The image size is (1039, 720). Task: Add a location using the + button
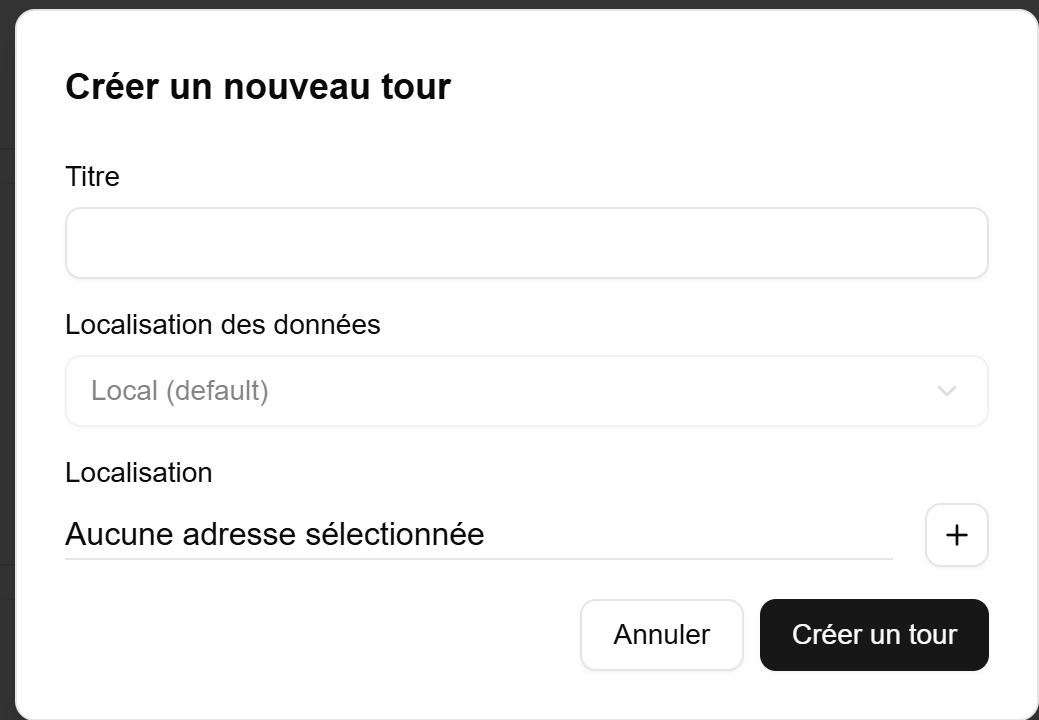pos(956,535)
